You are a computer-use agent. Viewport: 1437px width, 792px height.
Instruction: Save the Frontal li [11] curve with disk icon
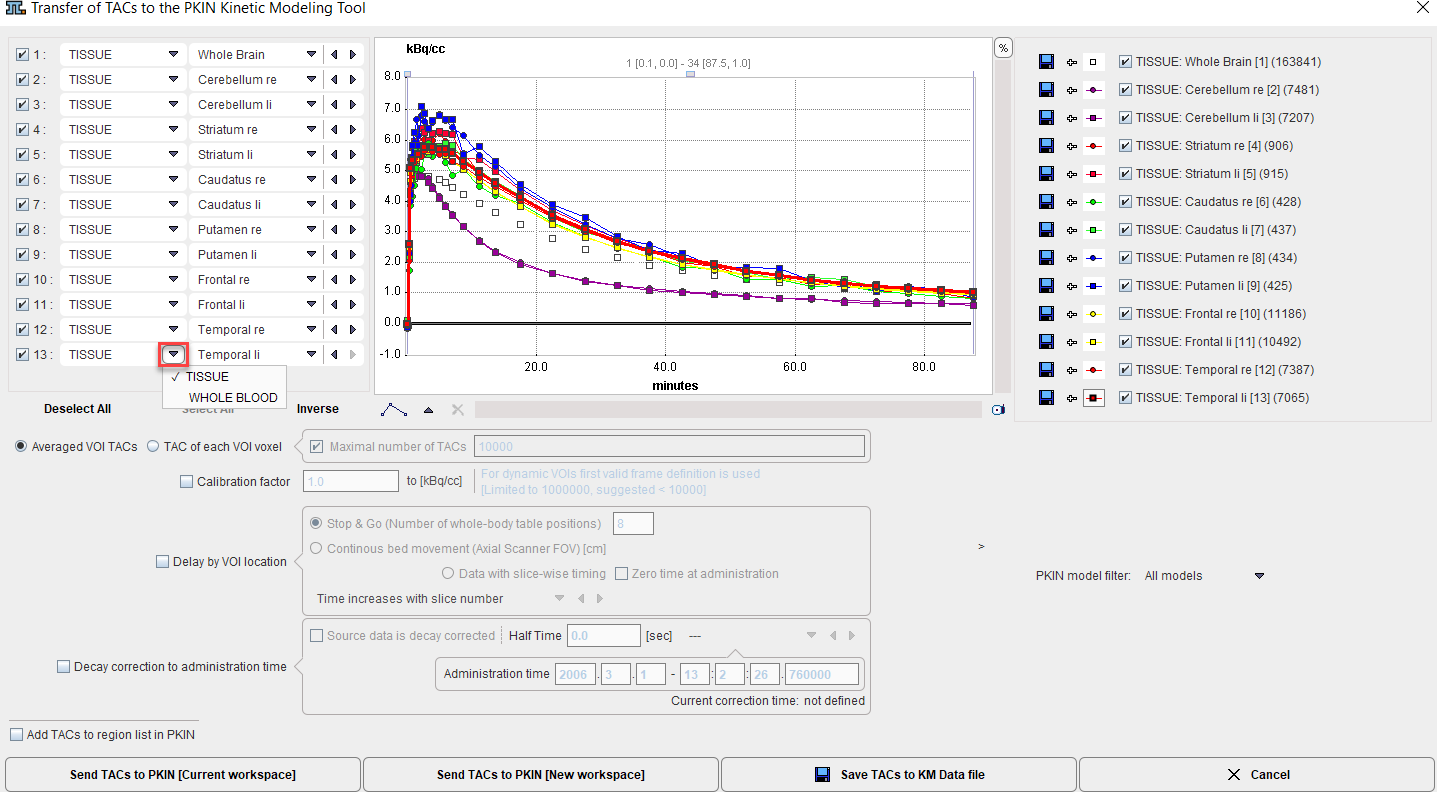tap(1046, 342)
